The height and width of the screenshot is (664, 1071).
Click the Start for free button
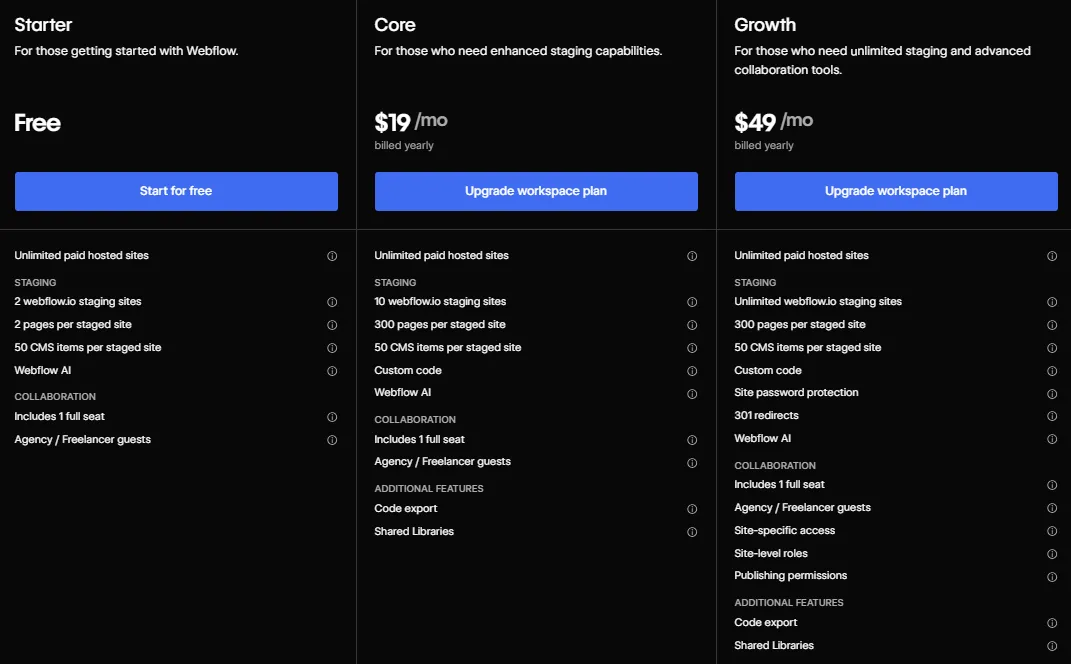(176, 191)
